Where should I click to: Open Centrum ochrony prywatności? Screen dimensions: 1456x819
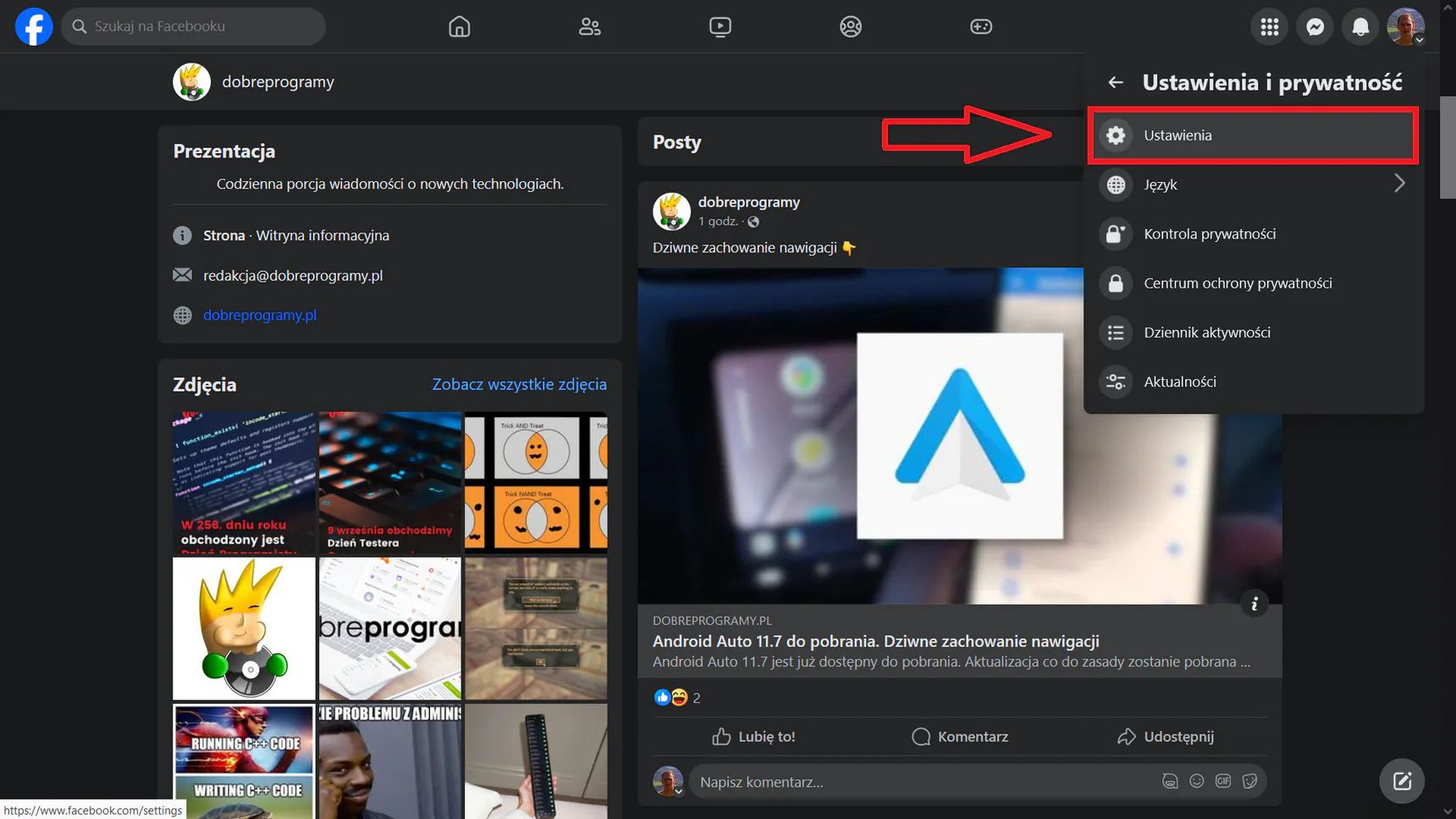click(x=1253, y=283)
